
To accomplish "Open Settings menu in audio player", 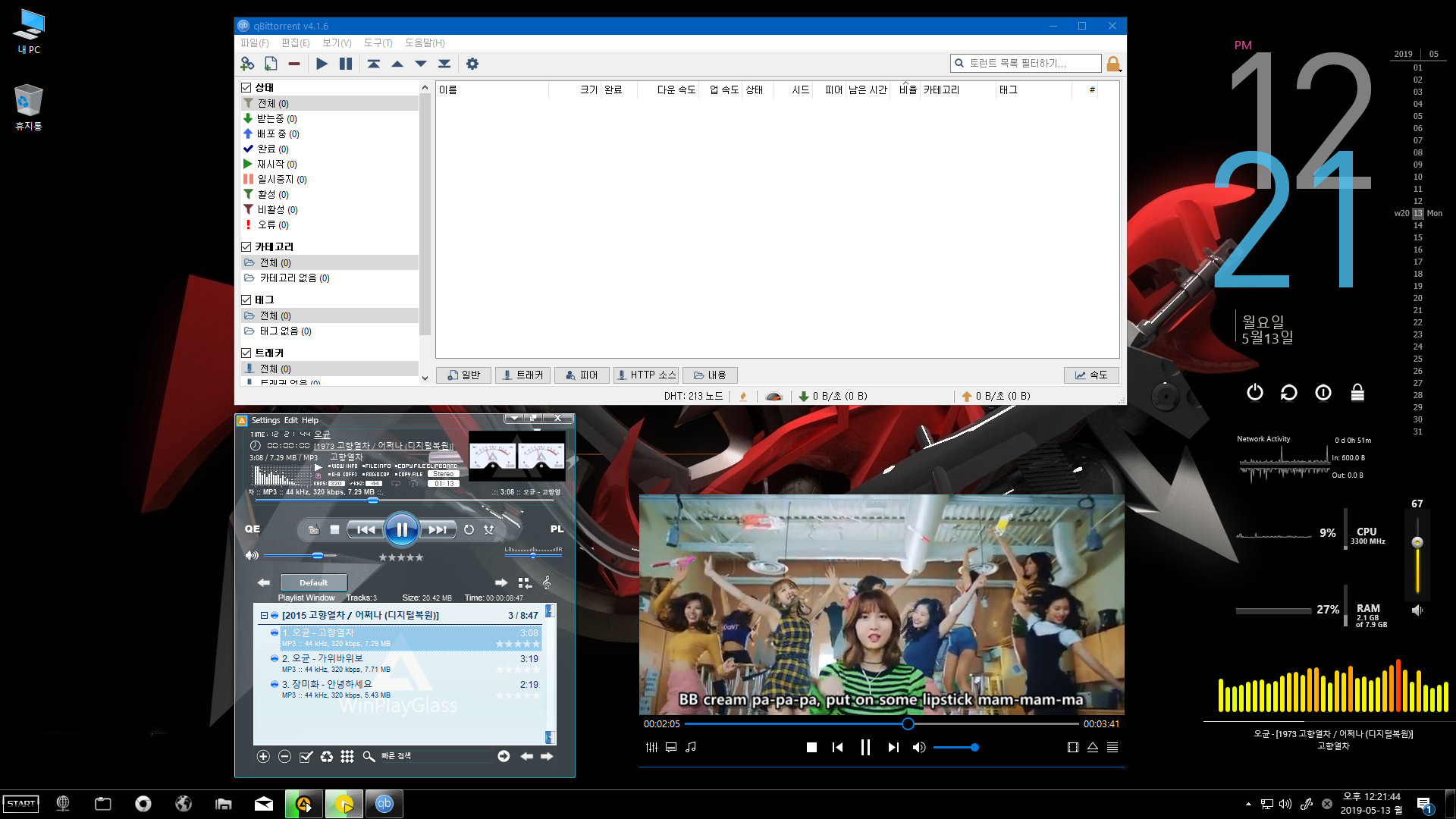I will tap(265, 420).
